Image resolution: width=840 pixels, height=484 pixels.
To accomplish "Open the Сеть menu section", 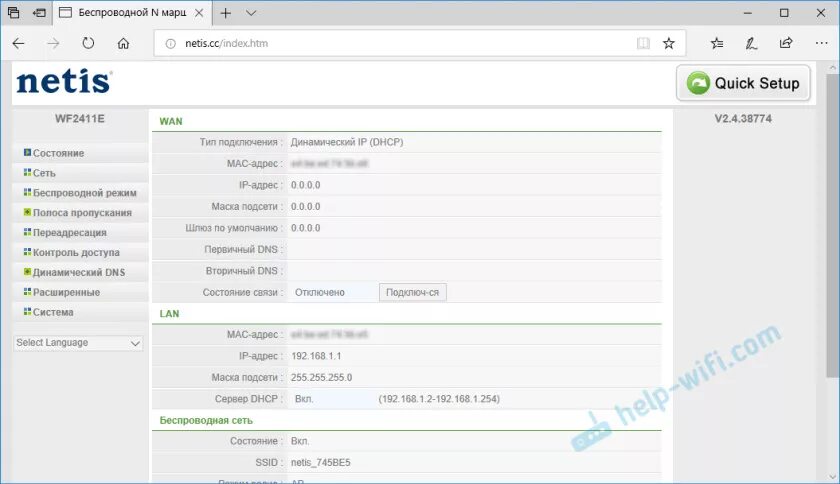I will (x=44, y=173).
